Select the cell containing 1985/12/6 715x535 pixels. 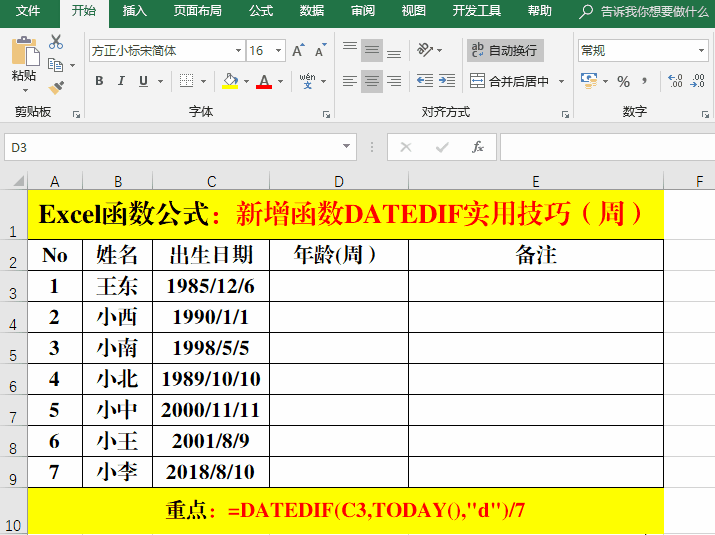tap(211, 286)
